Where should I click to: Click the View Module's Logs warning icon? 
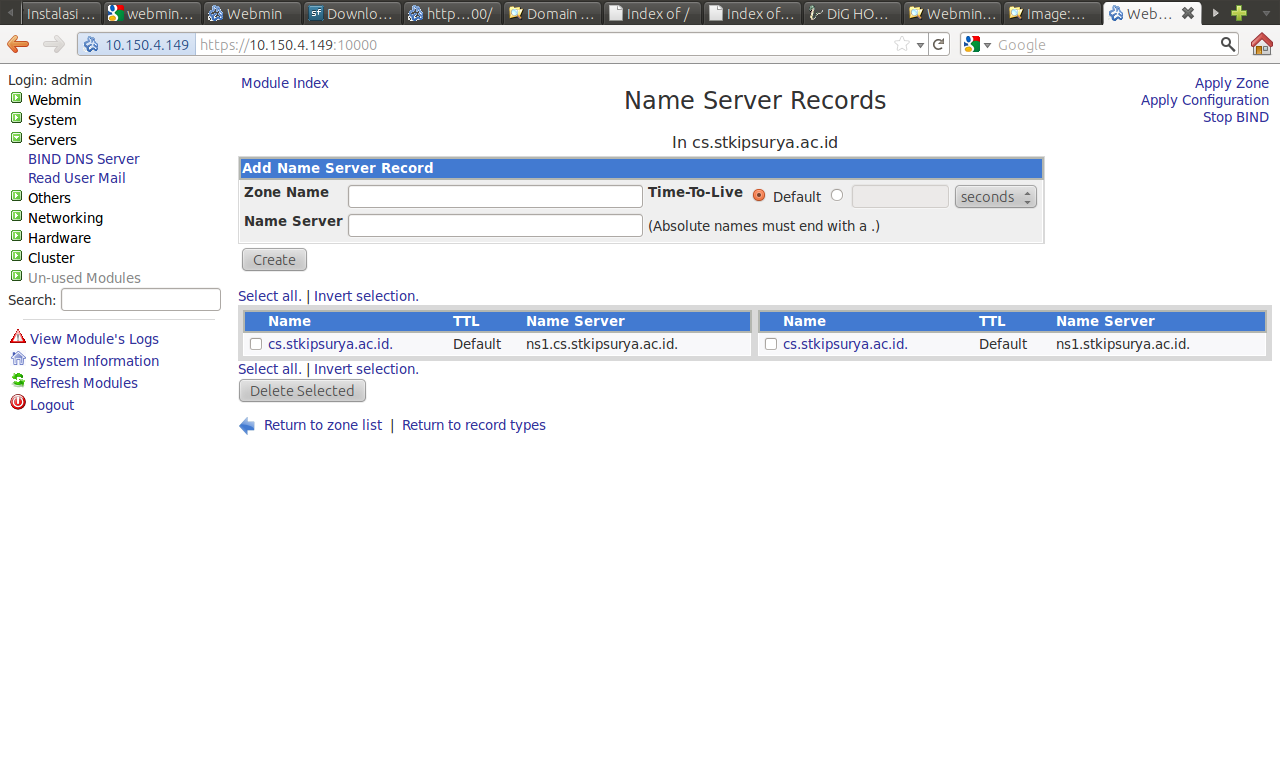tap(17, 338)
